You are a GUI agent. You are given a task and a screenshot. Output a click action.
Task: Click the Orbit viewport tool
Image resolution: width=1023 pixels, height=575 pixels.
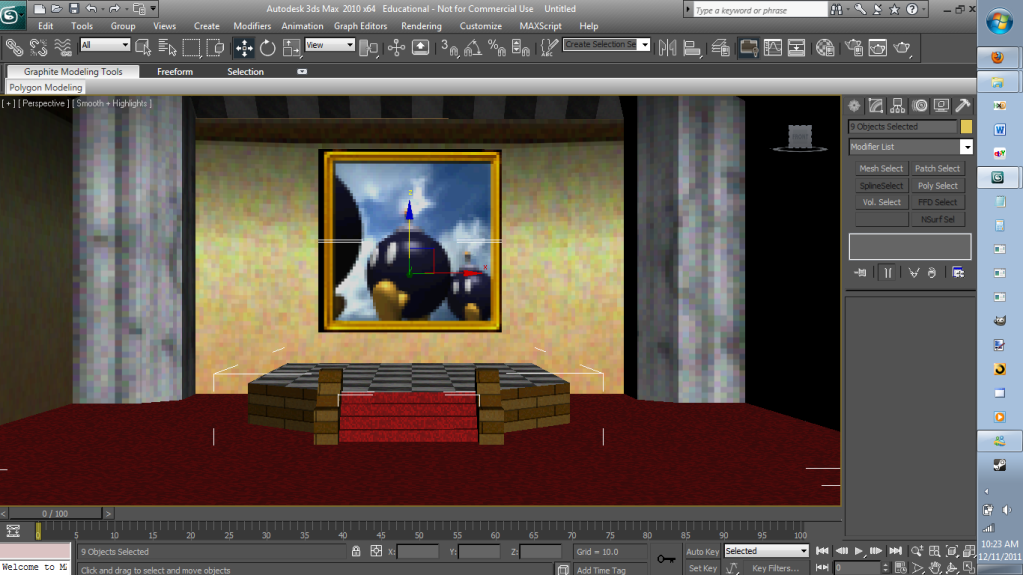click(952, 568)
